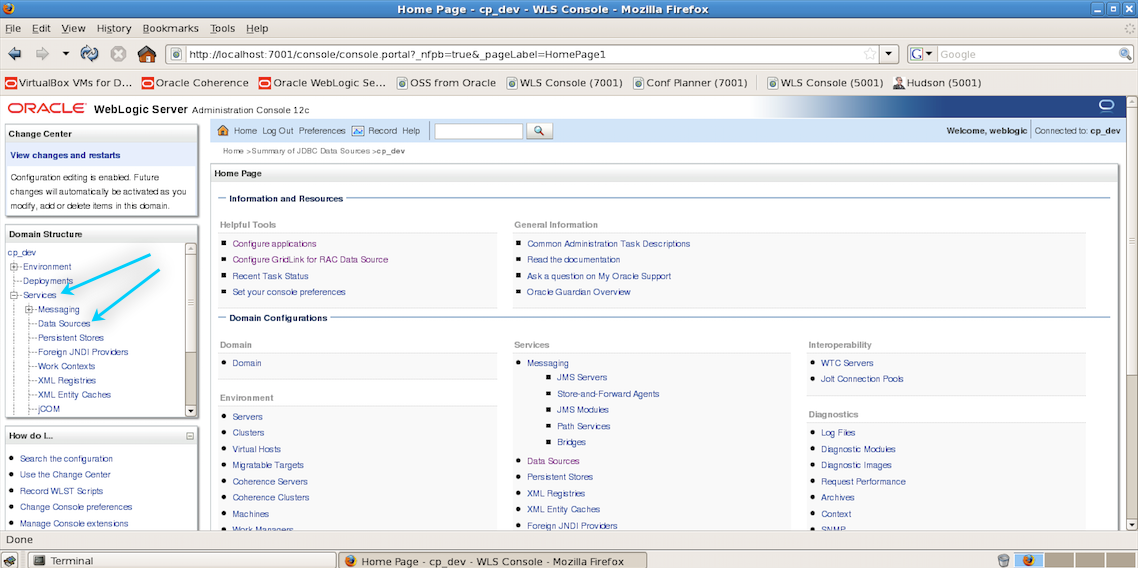
Task: Click the Firefox home icon in the navigation bar
Action: tap(147, 54)
